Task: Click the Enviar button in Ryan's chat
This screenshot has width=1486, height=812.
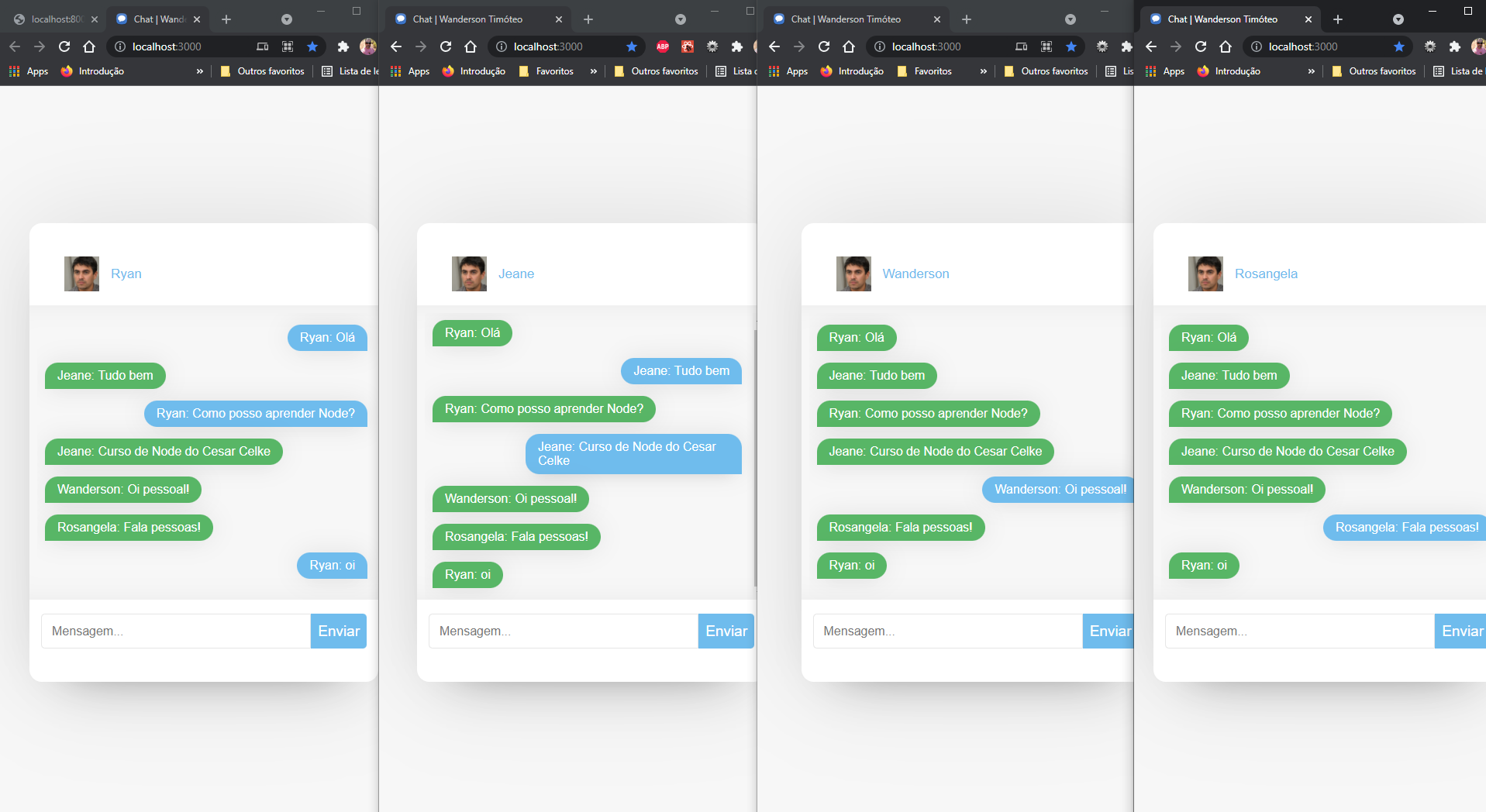Action: click(x=339, y=631)
